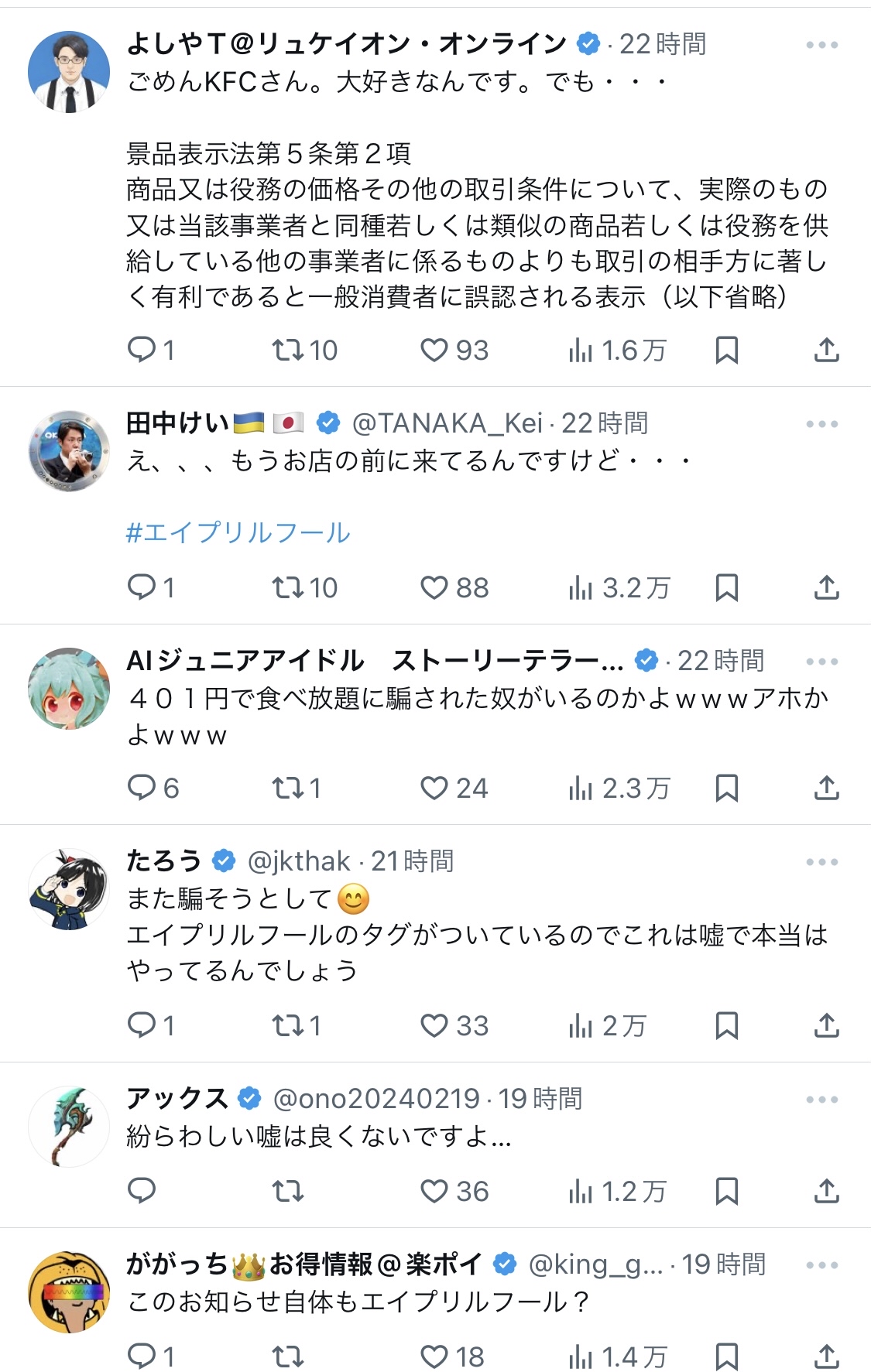Open the @TANAKA_Kei profile handle
Image resolution: width=871 pixels, height=1372 pixels.
click(447, 423)
